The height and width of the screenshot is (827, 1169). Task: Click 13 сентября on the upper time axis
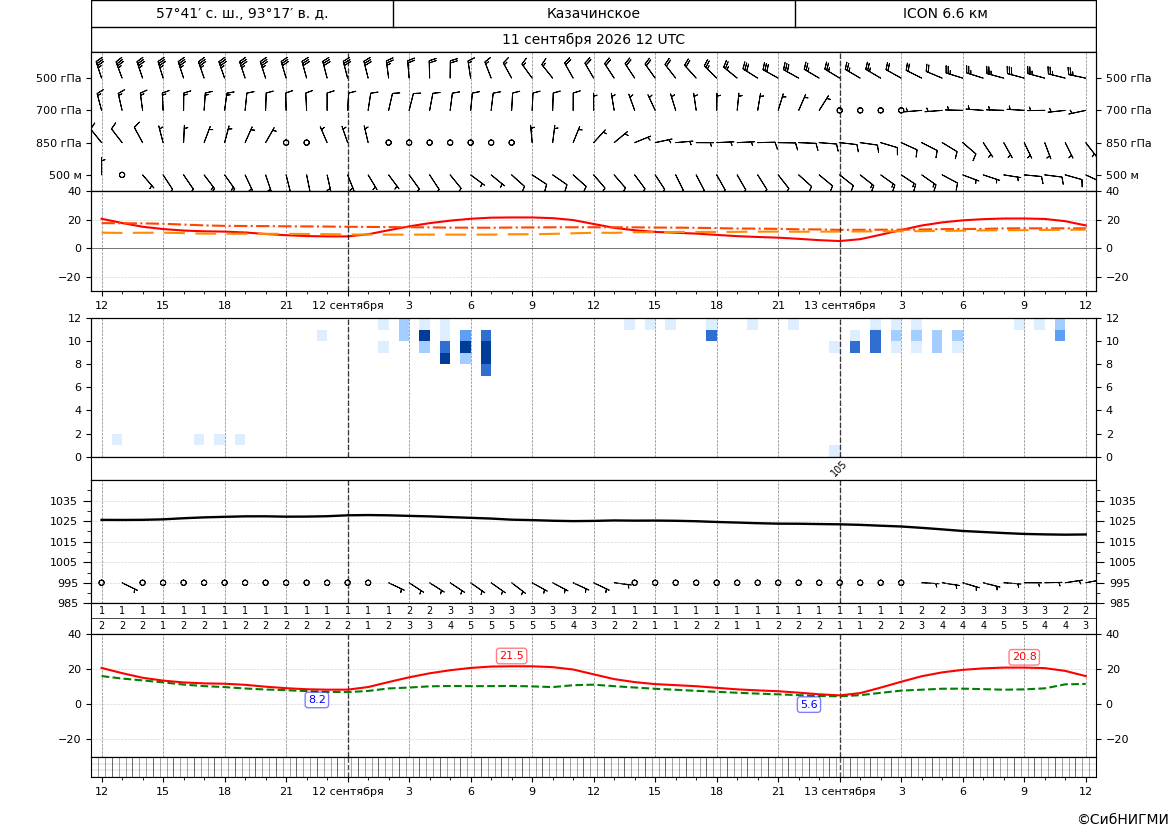pos(839,305)
